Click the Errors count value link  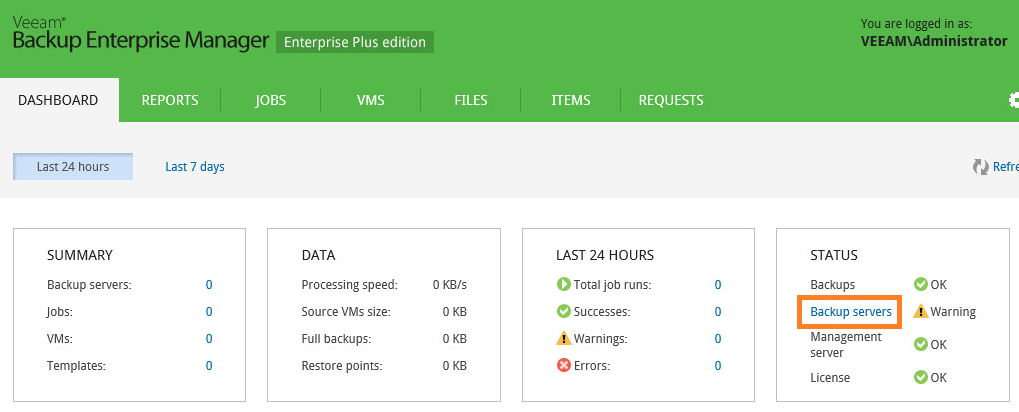[717, 366]
